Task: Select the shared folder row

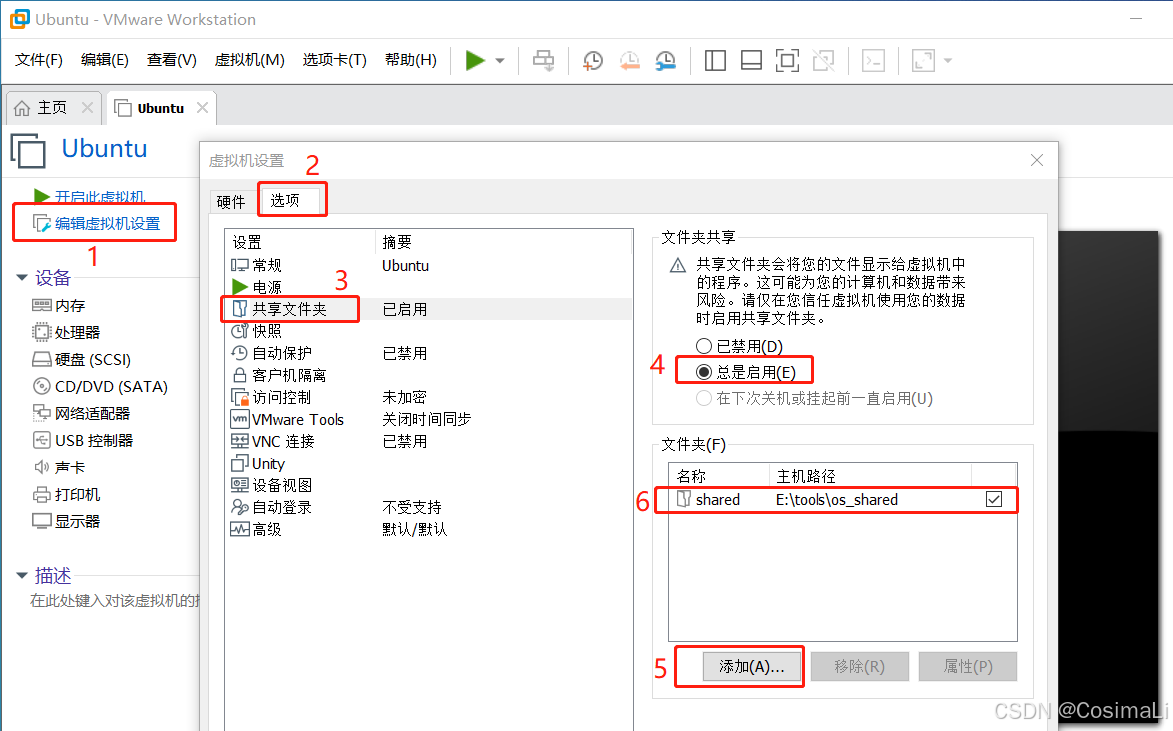Action: tap(842, 499)
